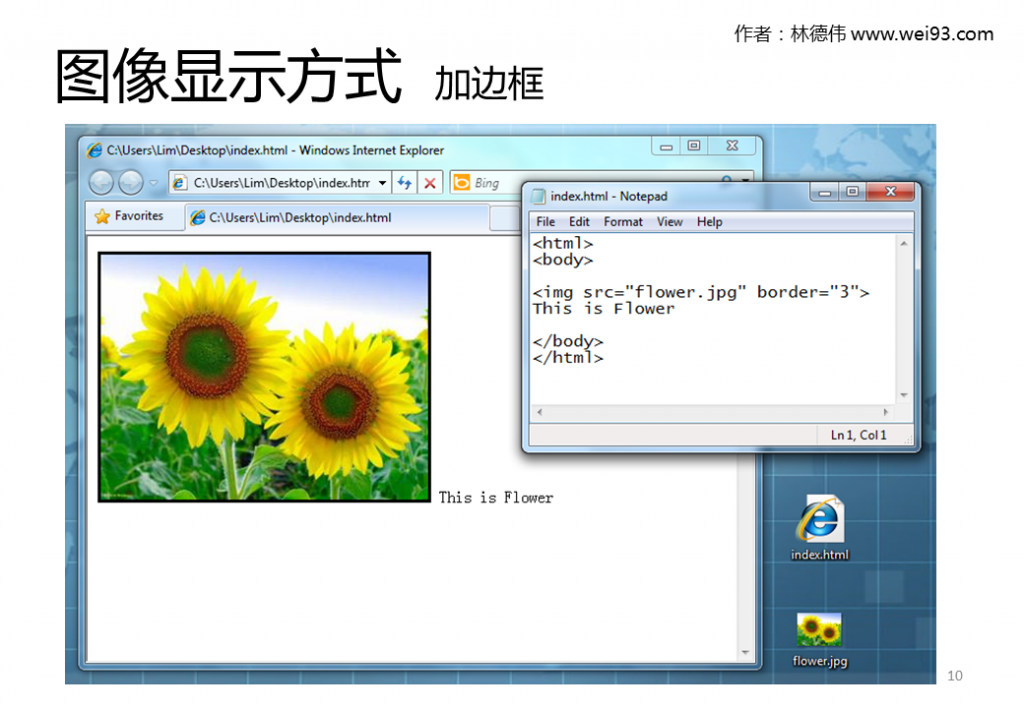
Task: Open the View menu in Notepad
Action: (669, 222)
